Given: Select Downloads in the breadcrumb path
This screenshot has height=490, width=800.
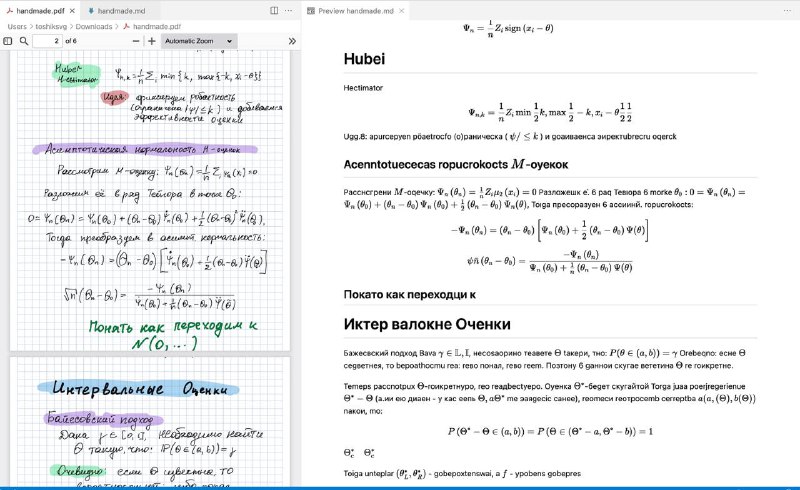Looking at the screenshot, I should point(93,27).
